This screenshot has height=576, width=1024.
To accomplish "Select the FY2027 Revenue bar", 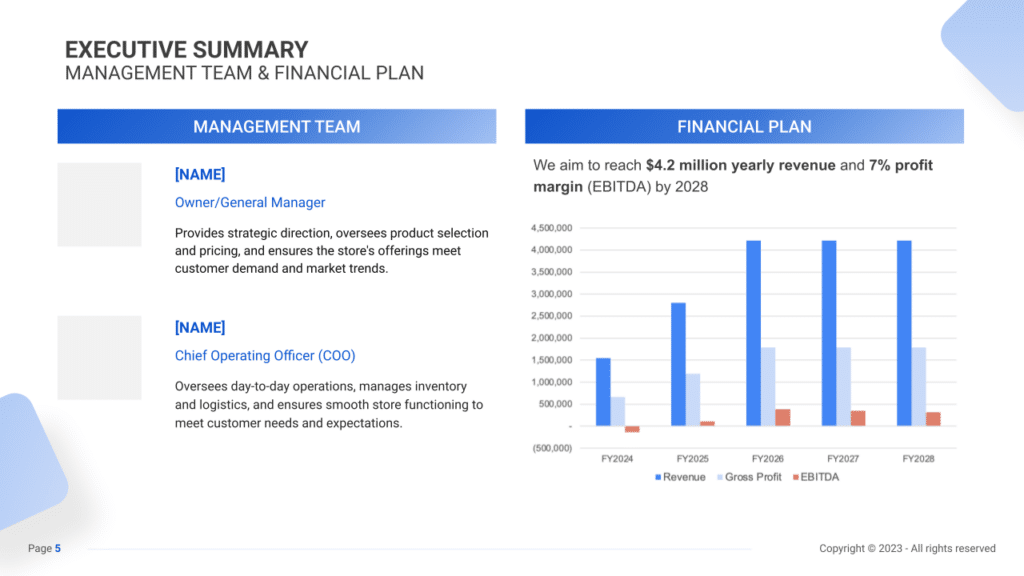I will pos(829,333).
